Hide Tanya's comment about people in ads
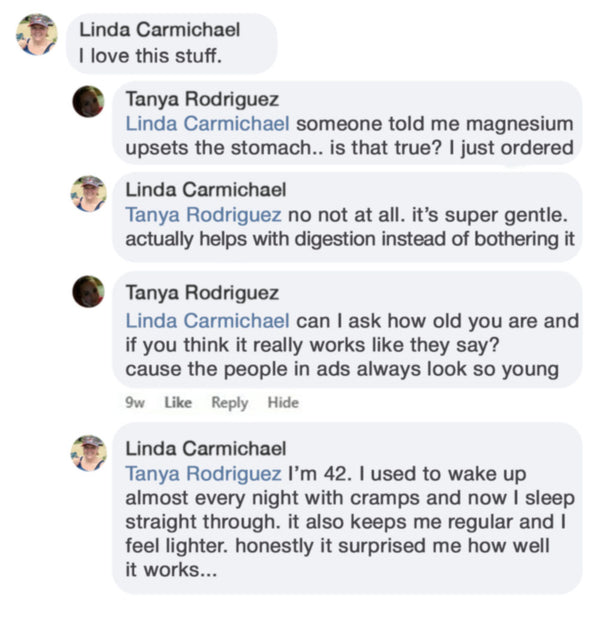The width and height of the screenshot is (600, 627). click(x=283, y=403)
